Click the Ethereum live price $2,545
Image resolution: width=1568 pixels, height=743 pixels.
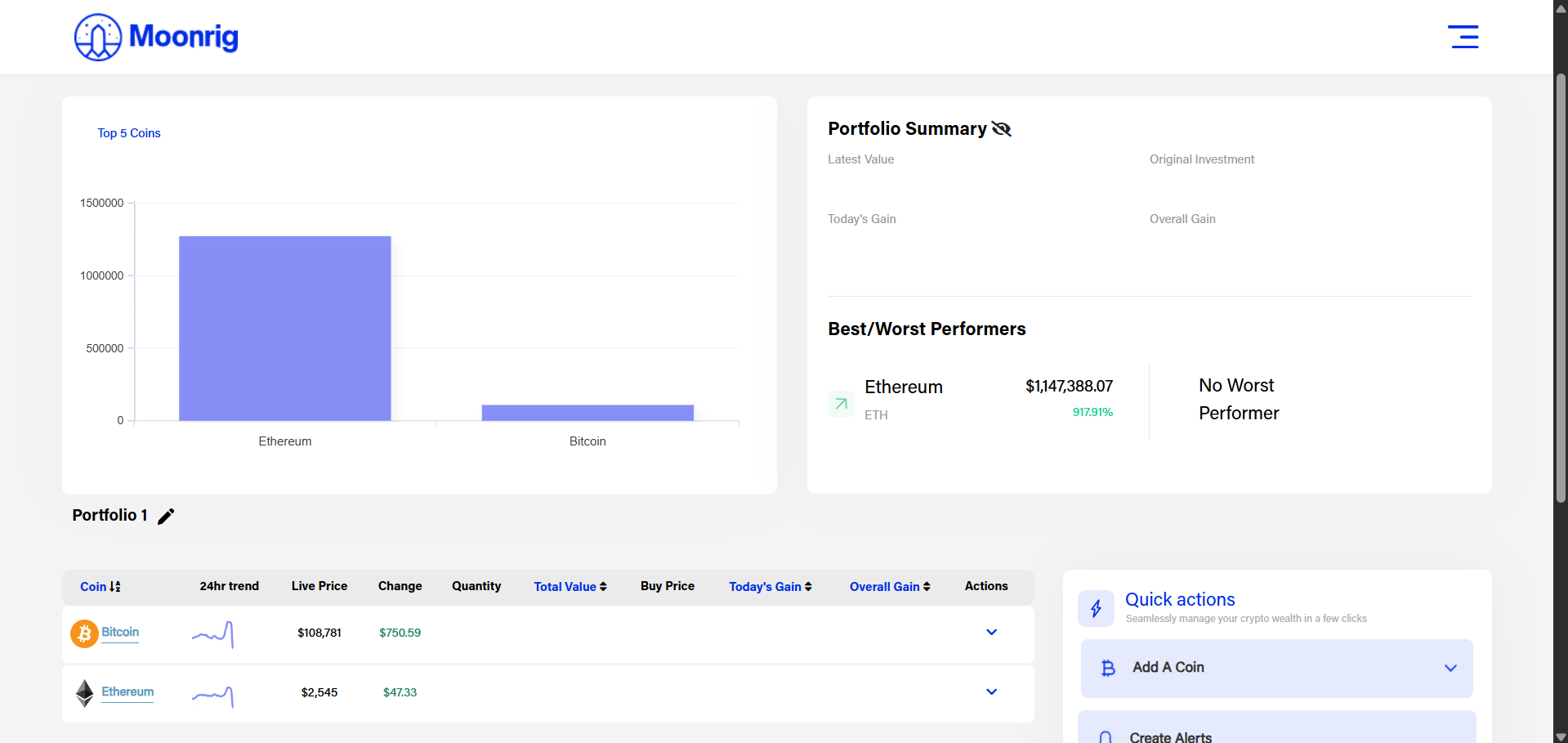(x=319, y=692)
